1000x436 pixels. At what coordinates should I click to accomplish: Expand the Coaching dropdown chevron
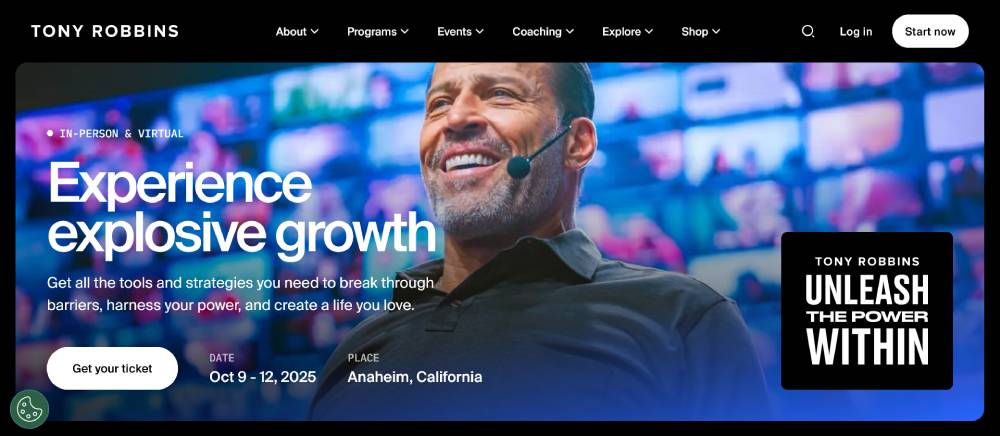click(570, 31)
